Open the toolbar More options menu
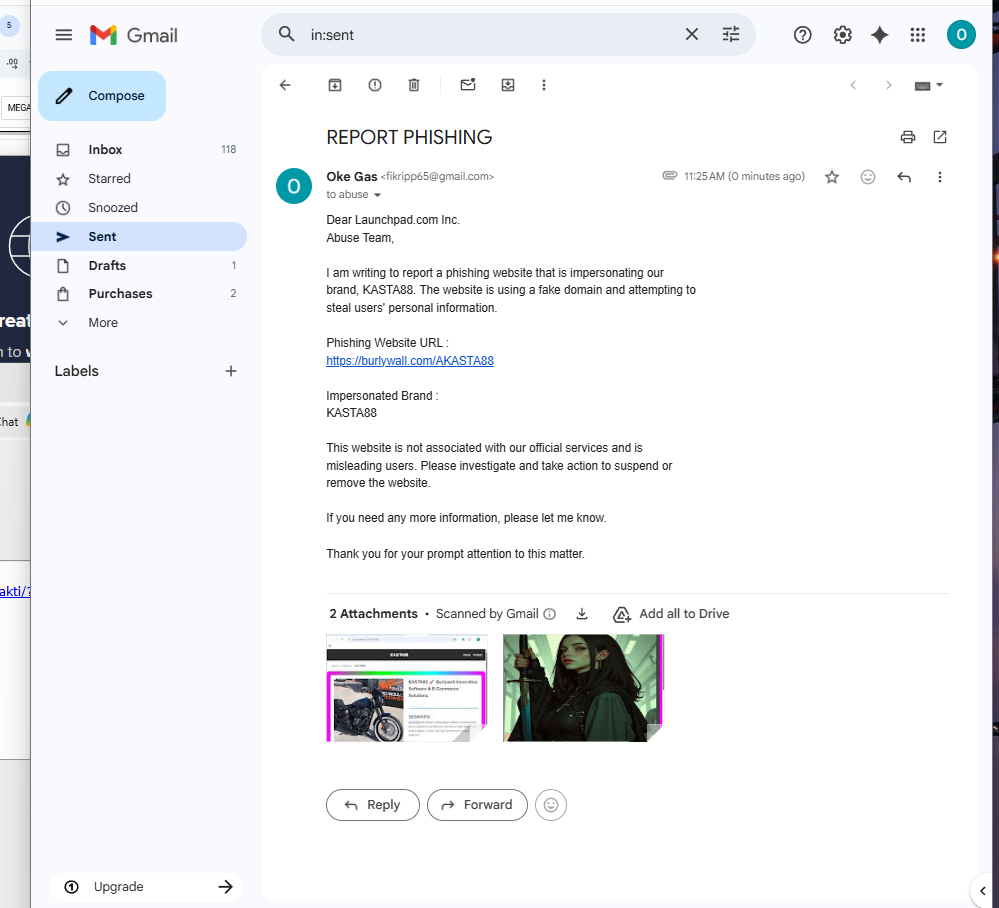This screenshot has width=999, height=908. tap(544, 85)
